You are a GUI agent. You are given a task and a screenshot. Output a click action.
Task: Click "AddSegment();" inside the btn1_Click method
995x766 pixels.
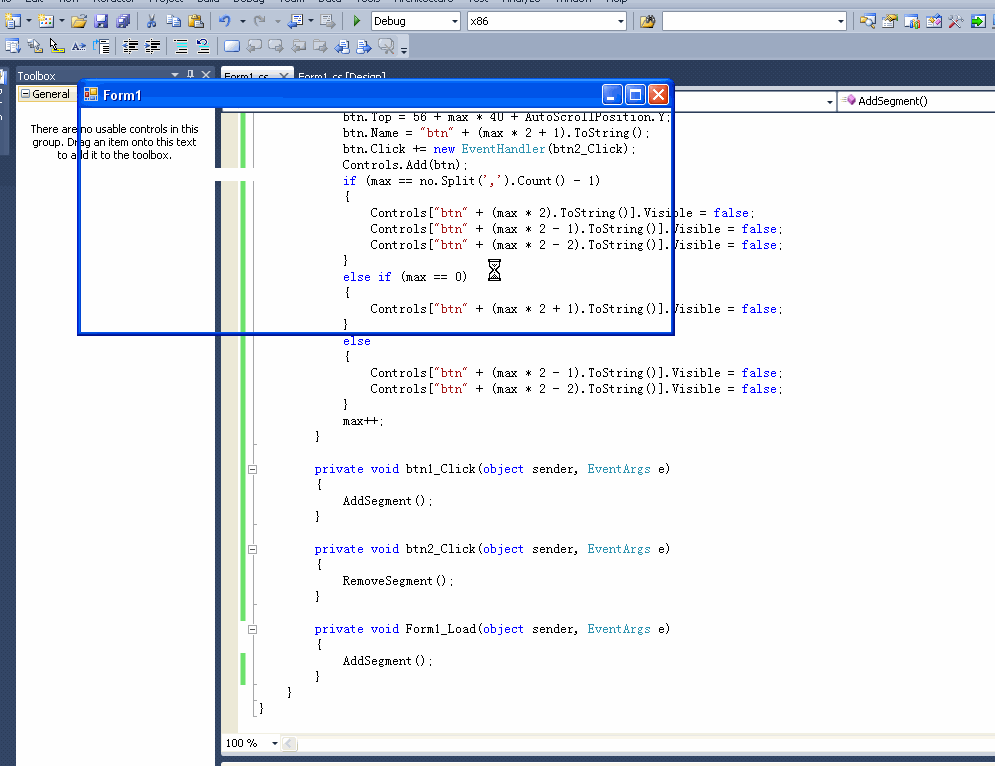pos(387,501)
